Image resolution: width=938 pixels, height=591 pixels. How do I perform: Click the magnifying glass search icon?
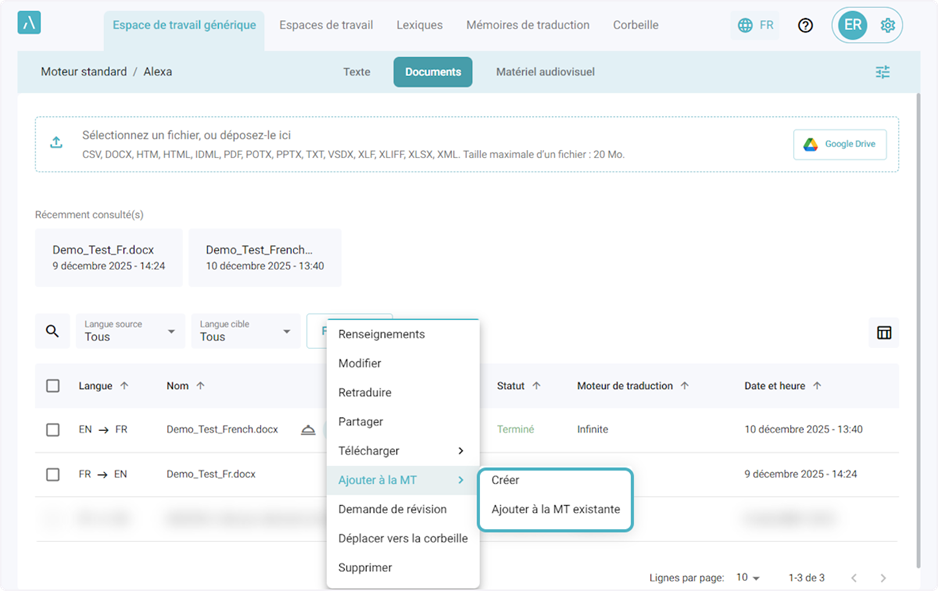(52, 331)
